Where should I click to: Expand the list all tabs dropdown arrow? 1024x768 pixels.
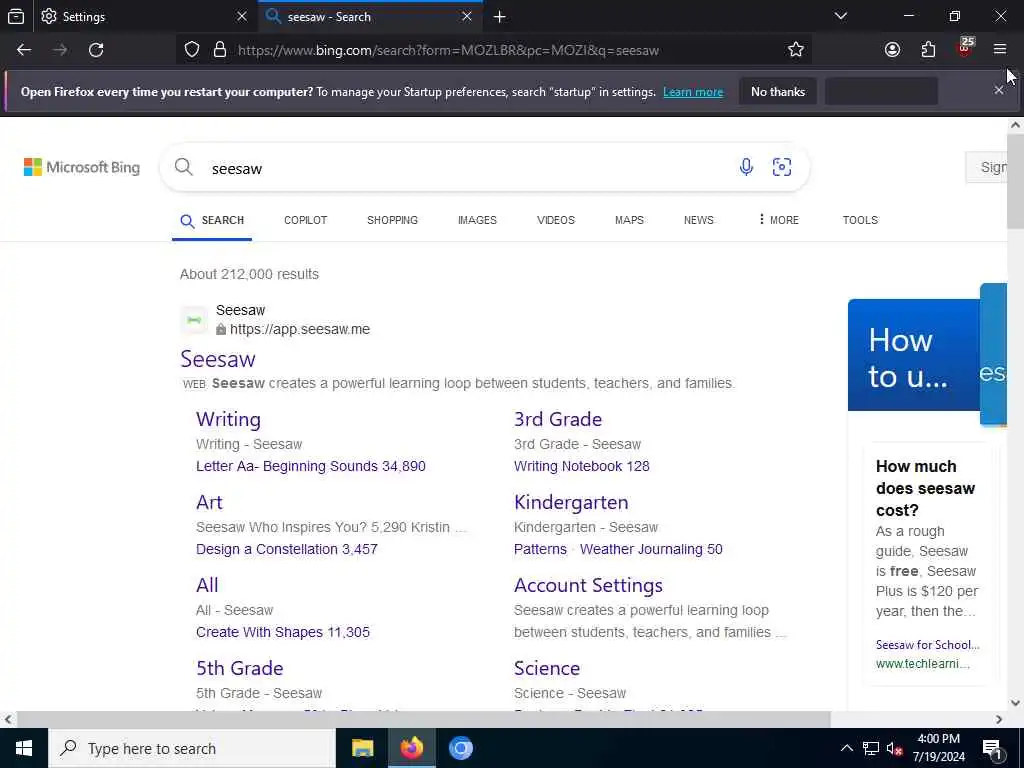coord(841,16)
